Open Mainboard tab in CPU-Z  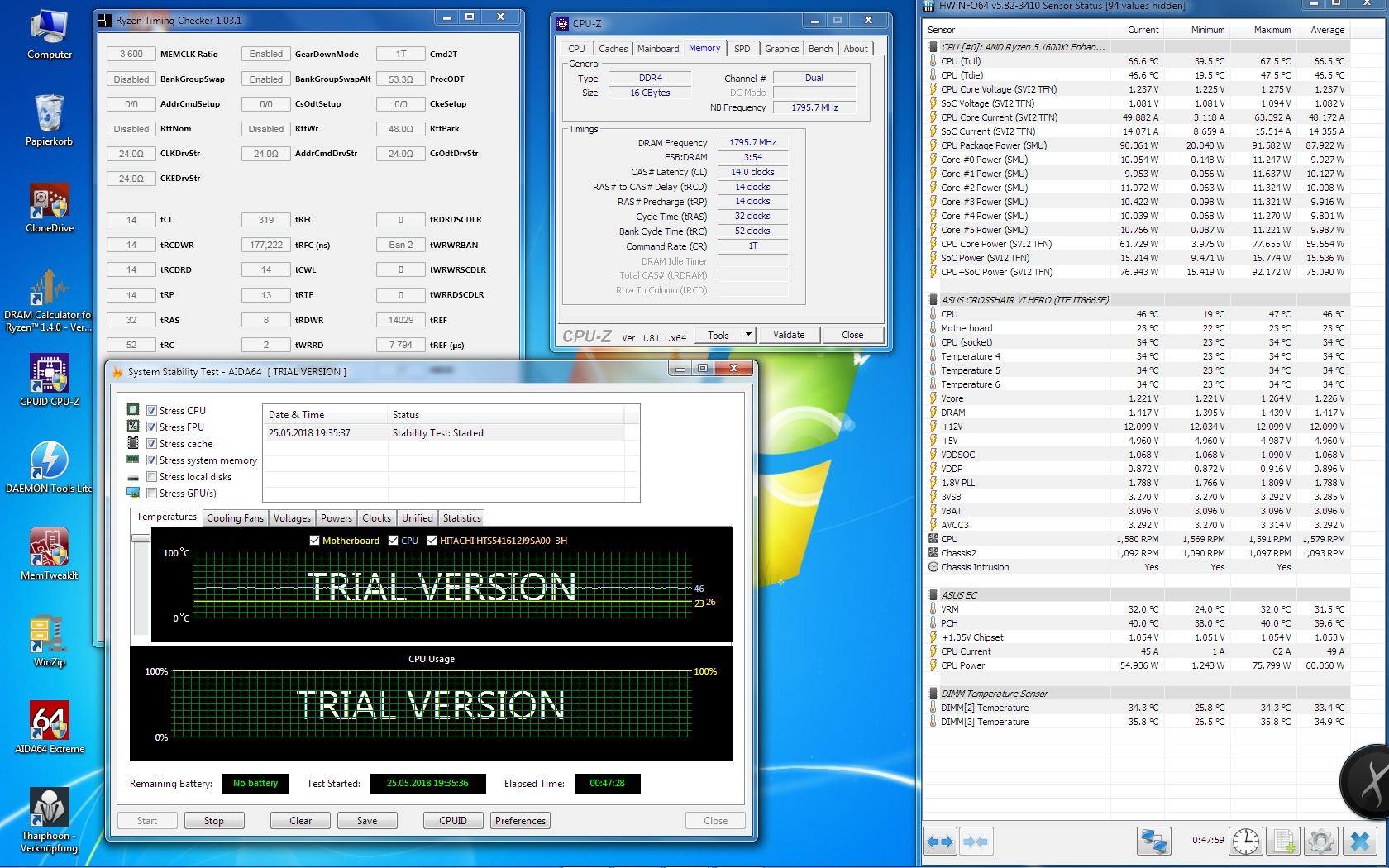pyautogui.click(x=658, y=49)
